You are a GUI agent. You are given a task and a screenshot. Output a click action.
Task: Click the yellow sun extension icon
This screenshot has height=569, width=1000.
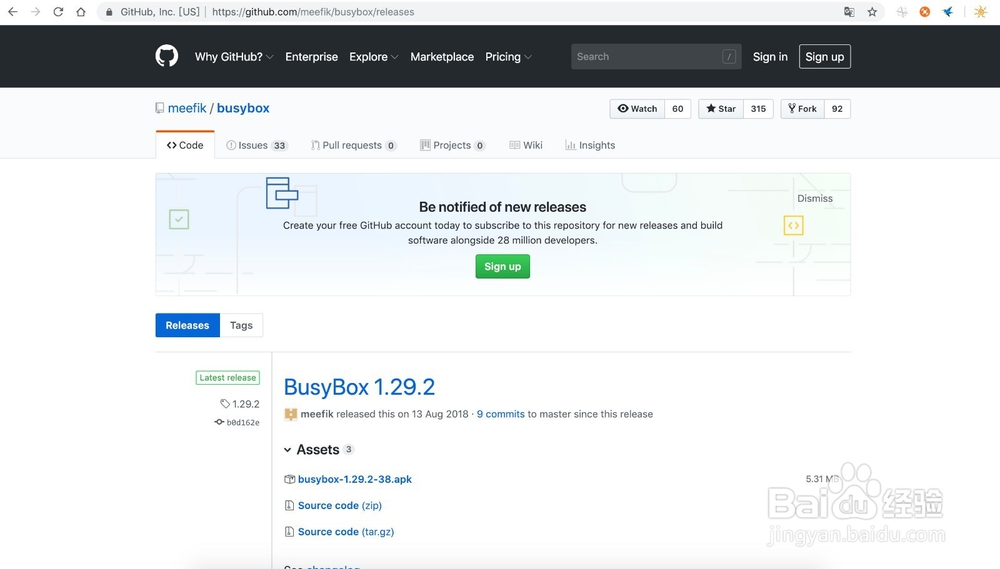tap(981, 11)
